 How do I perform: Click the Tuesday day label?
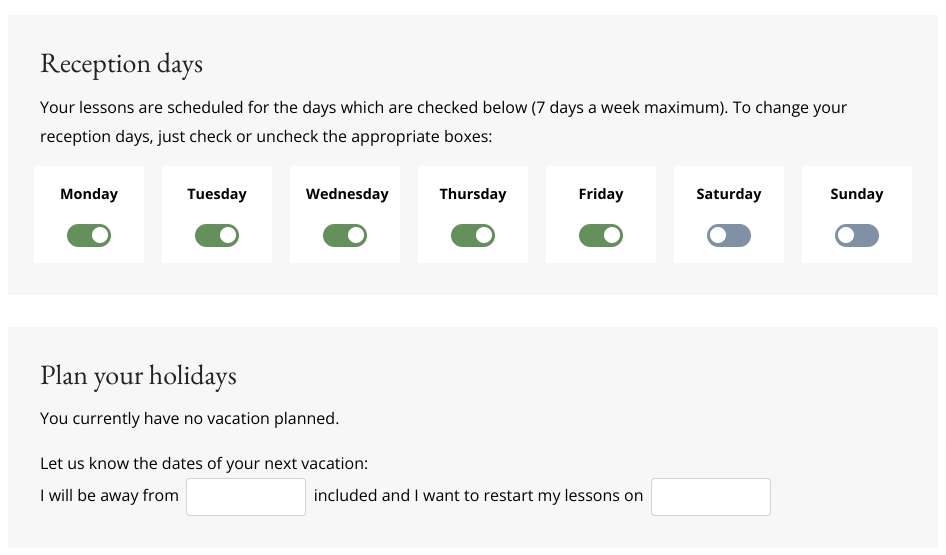click(x=217, y=194)
